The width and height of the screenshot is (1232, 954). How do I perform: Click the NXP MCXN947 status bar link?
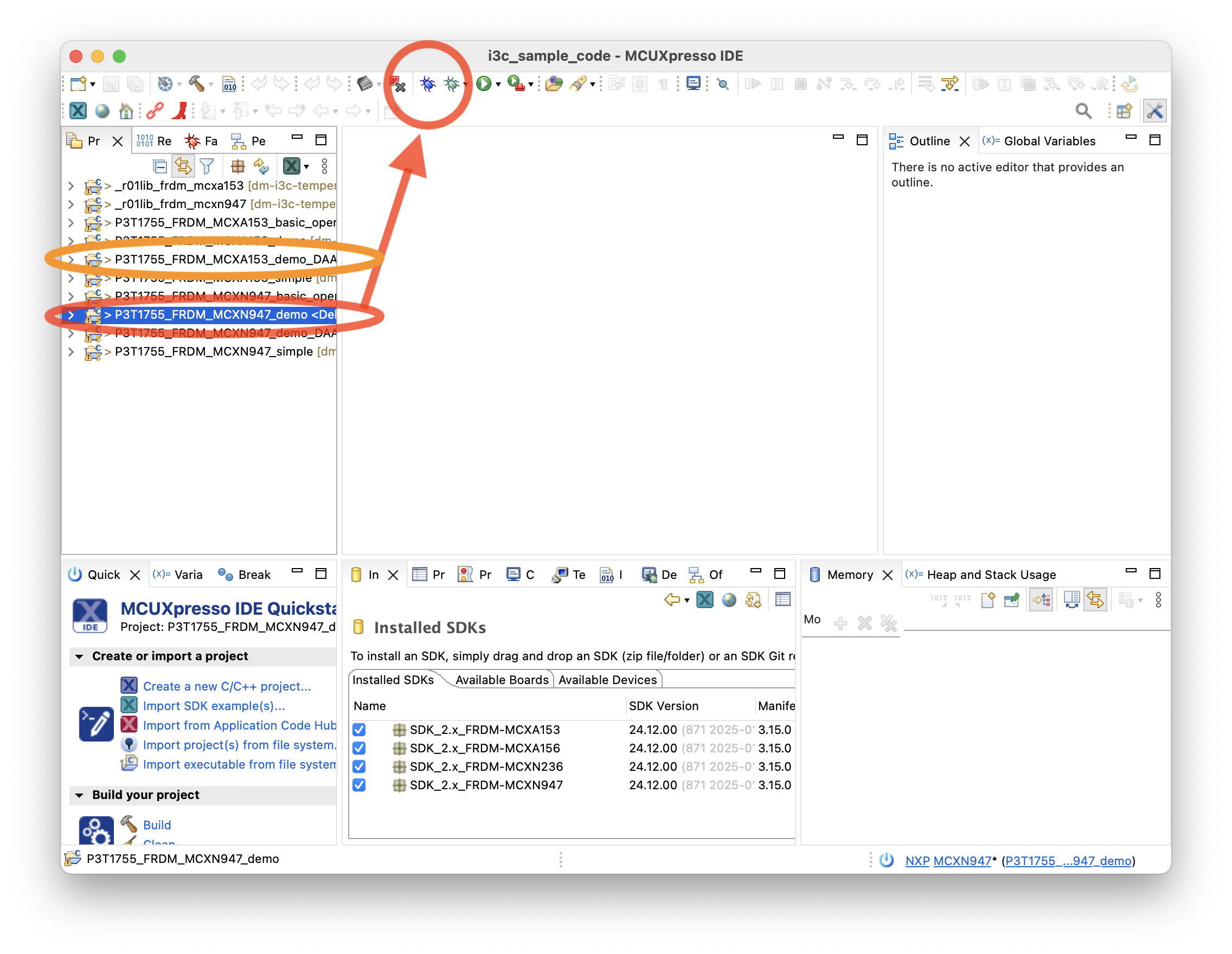tap(948, 861)
